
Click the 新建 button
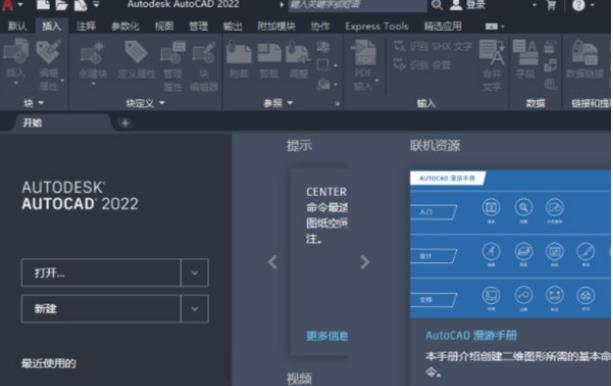point(101,309)
